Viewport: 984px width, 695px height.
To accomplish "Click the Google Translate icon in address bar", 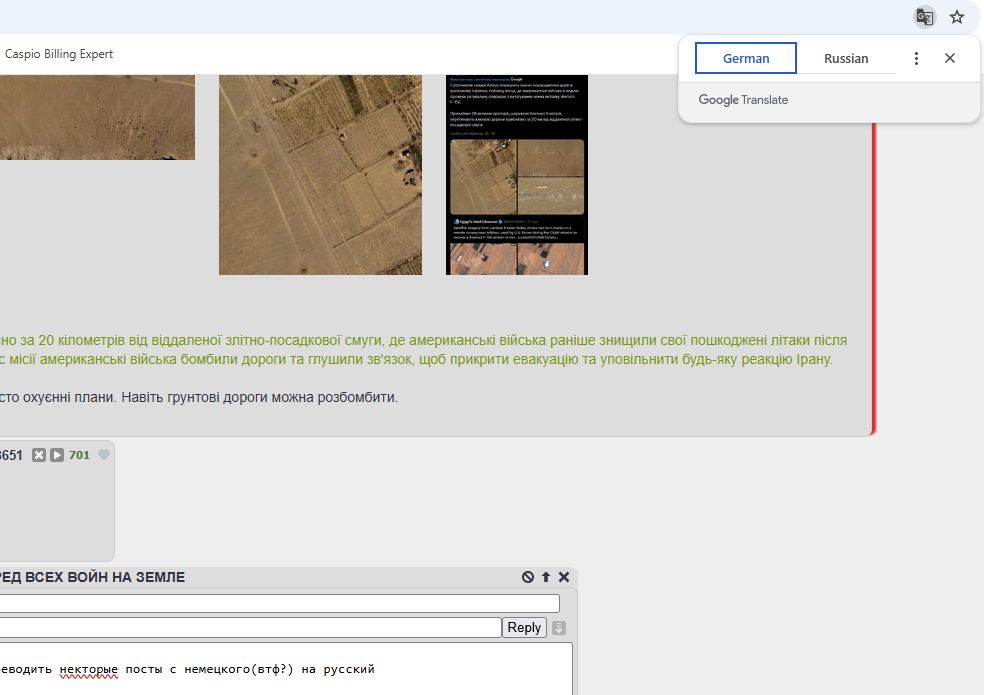I will tap(925, 17).
